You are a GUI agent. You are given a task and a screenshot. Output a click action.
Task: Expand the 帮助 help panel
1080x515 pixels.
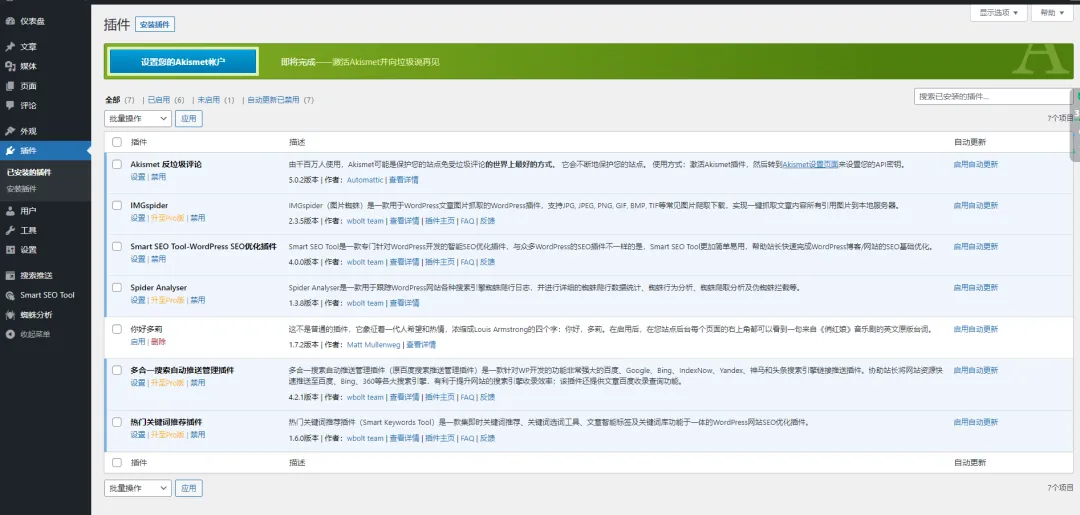coord(1051,12)
